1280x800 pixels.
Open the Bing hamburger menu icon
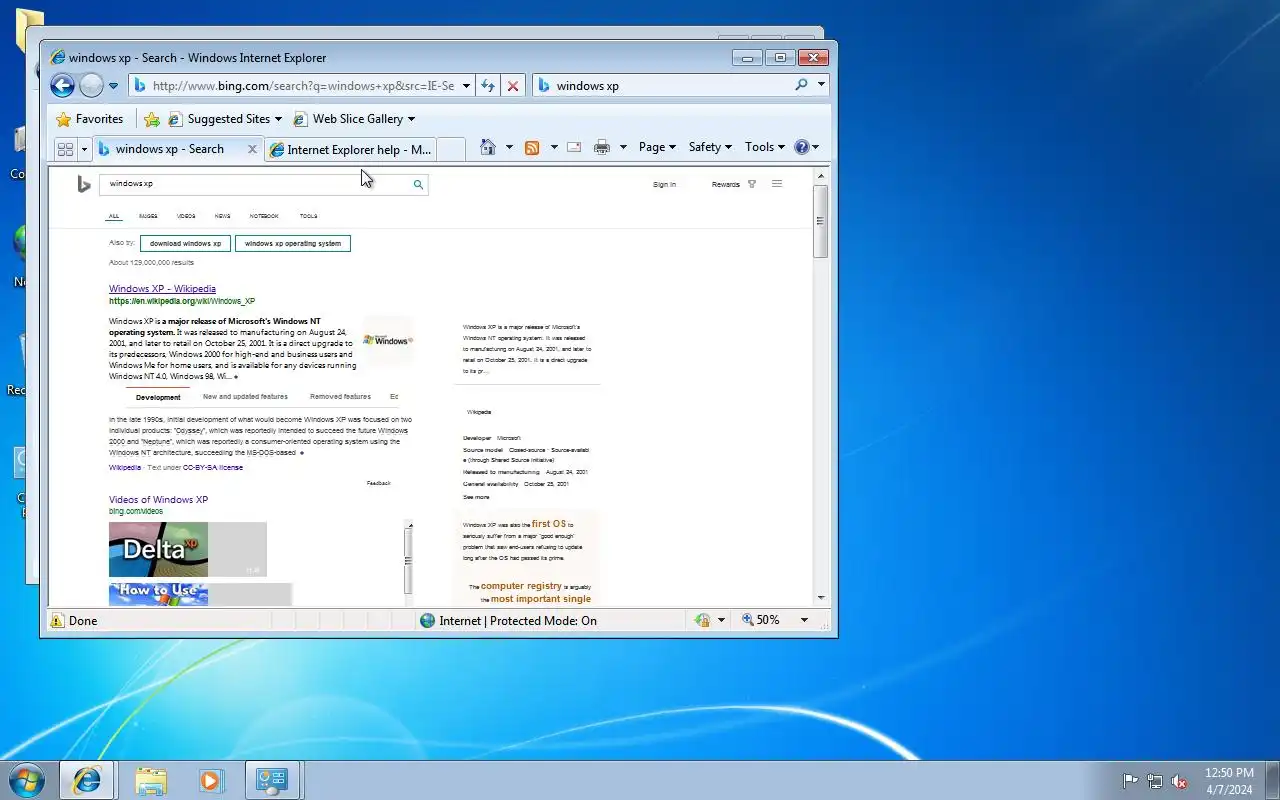coord(777,184)
